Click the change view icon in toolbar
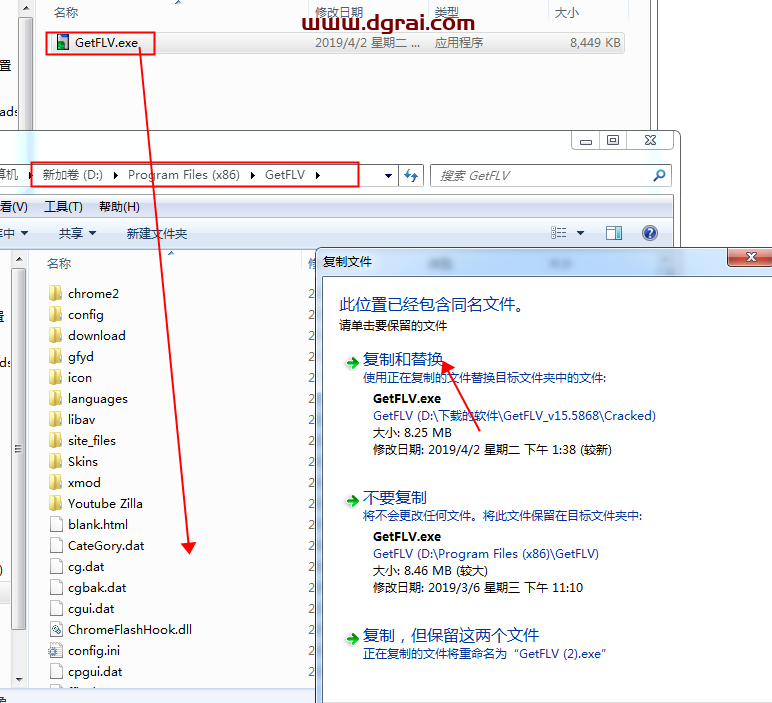Screen dimensions: 772x703 (x=558, y=233)
